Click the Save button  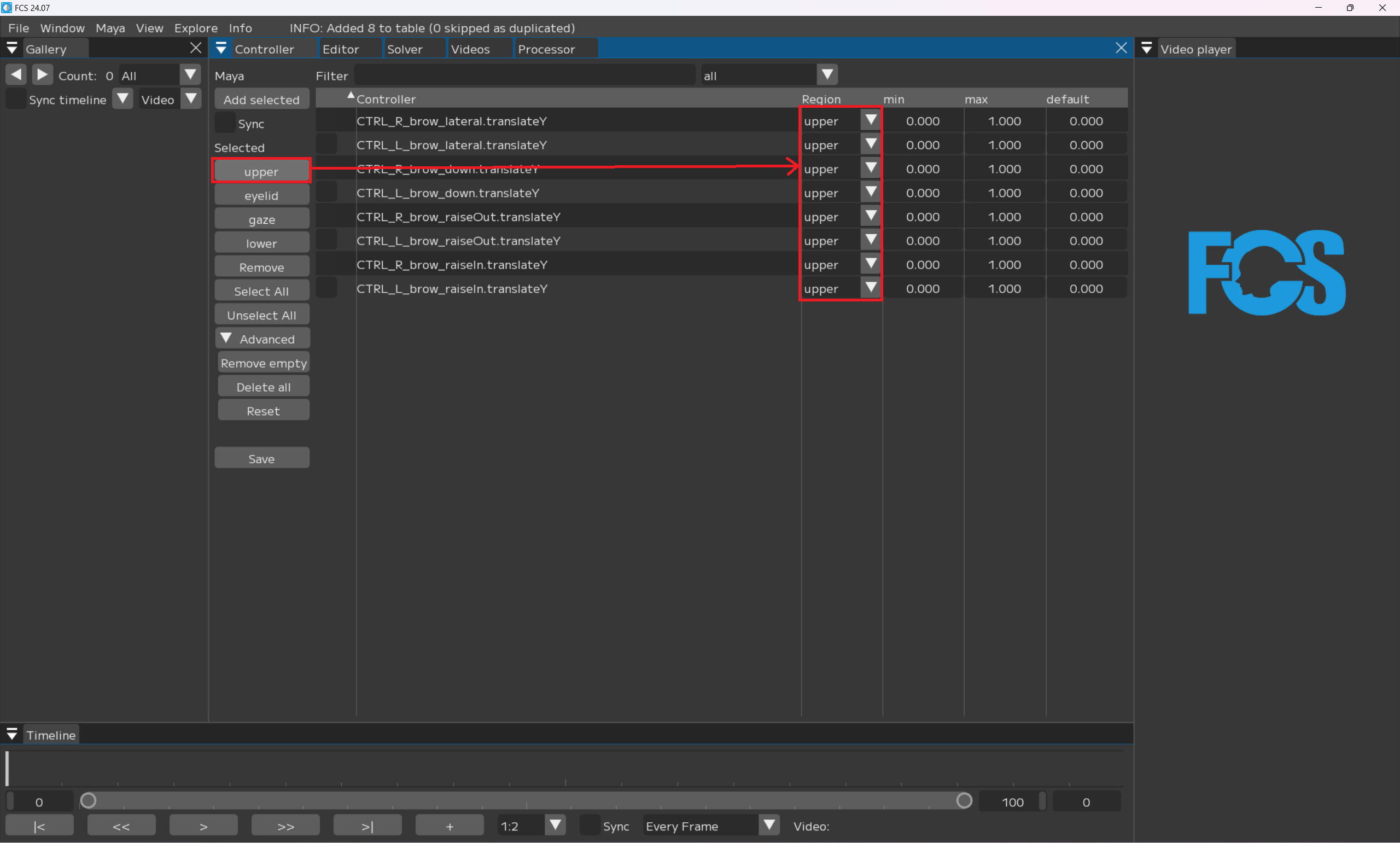261,458
